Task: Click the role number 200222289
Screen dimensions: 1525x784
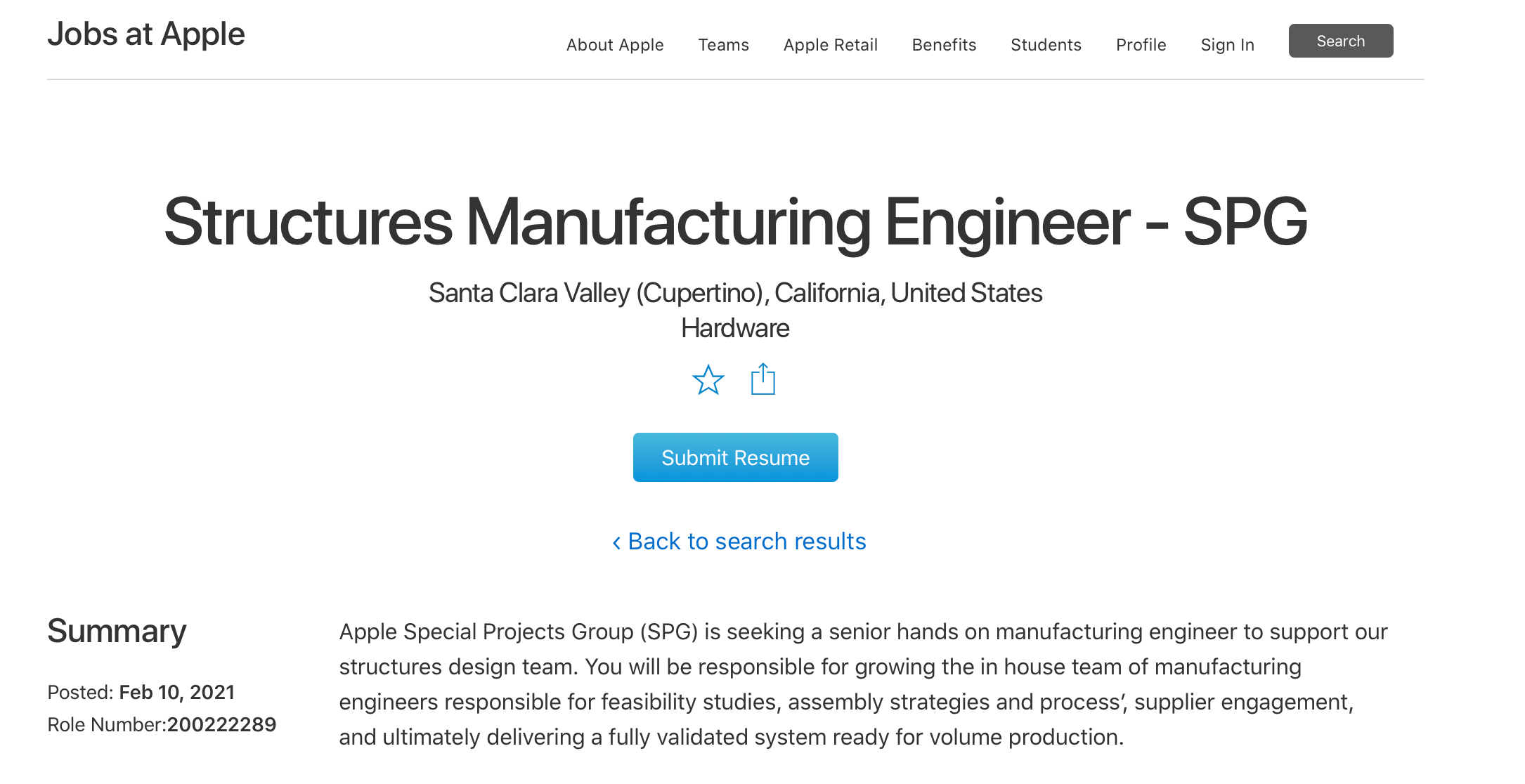Action: coord(221,724)
